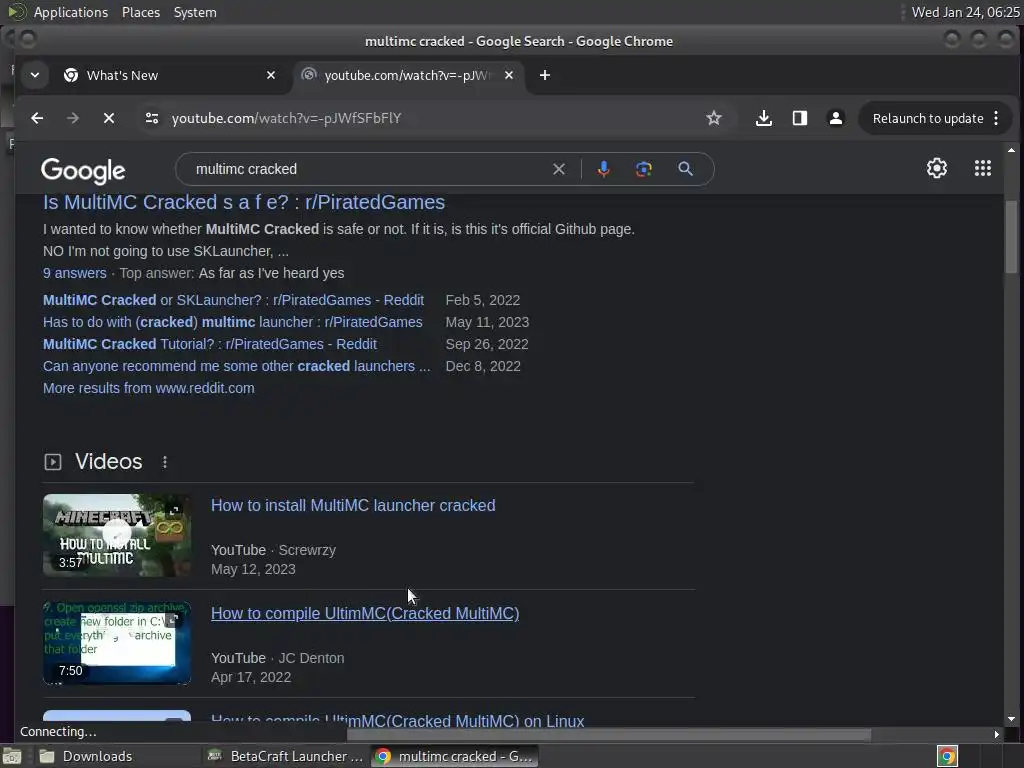
Task: Toggle the Chrome side panel icon
Action: tap(799, 118)
